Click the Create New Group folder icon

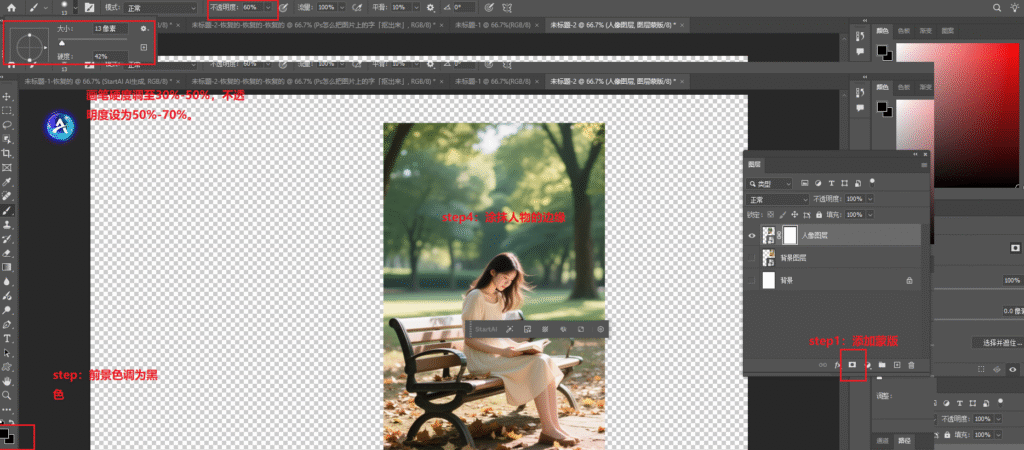tap(882, 365)
